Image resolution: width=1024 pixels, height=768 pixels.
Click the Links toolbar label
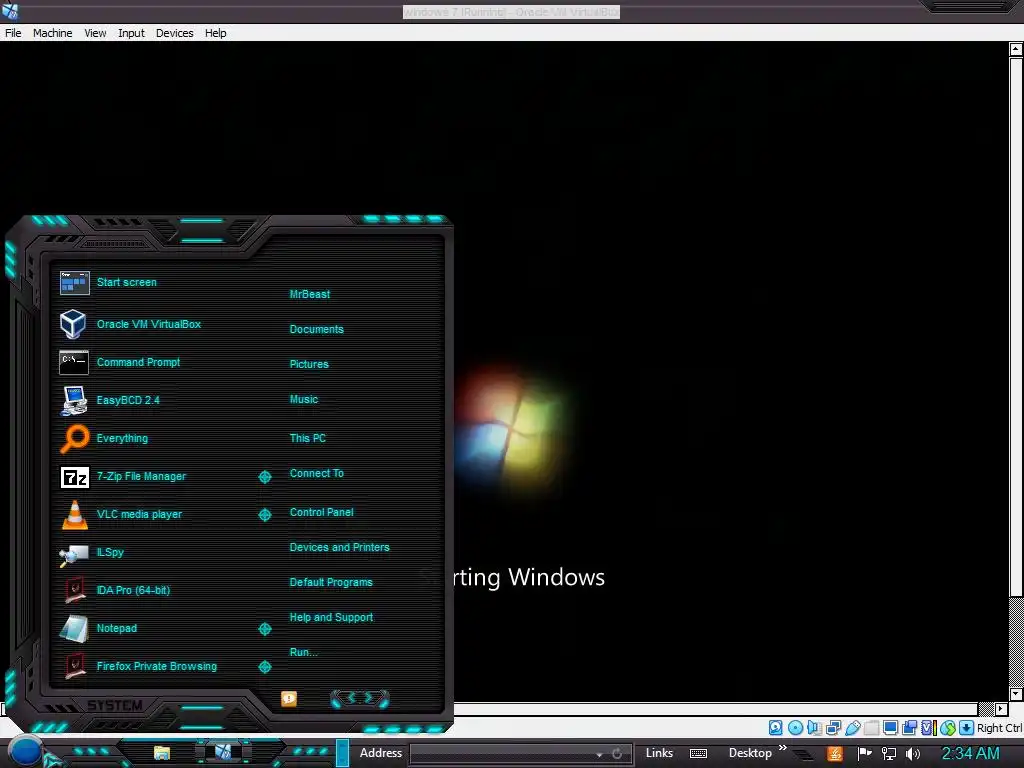pos(659,753)
